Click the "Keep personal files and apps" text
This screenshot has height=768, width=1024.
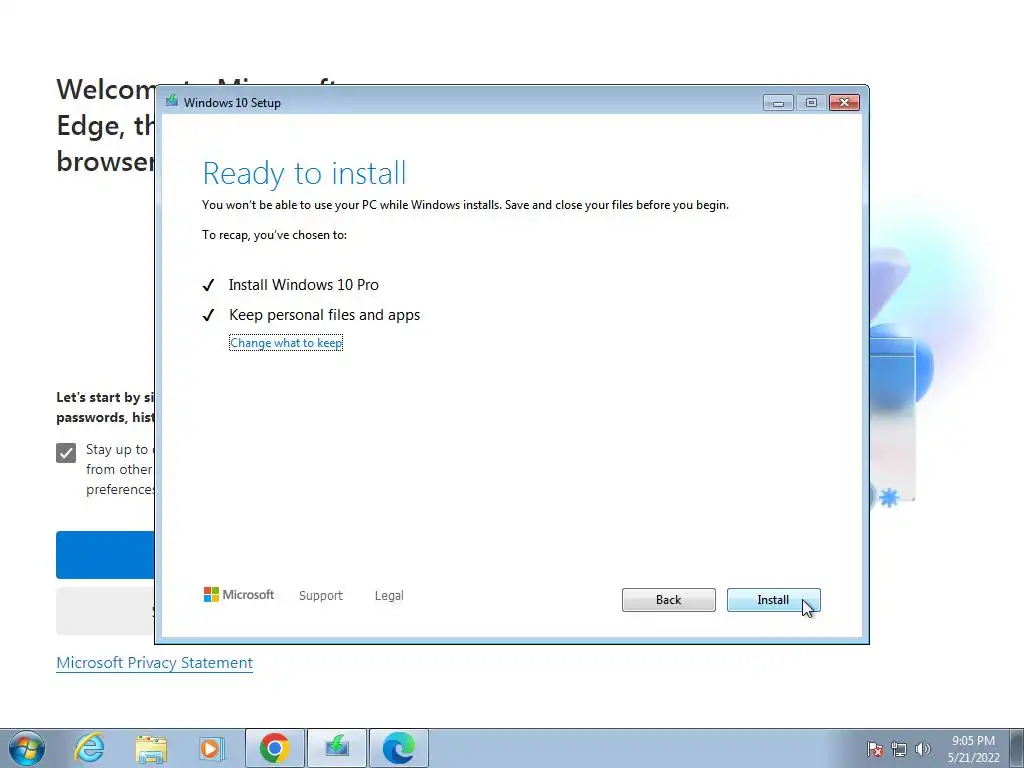click(325, 315)
